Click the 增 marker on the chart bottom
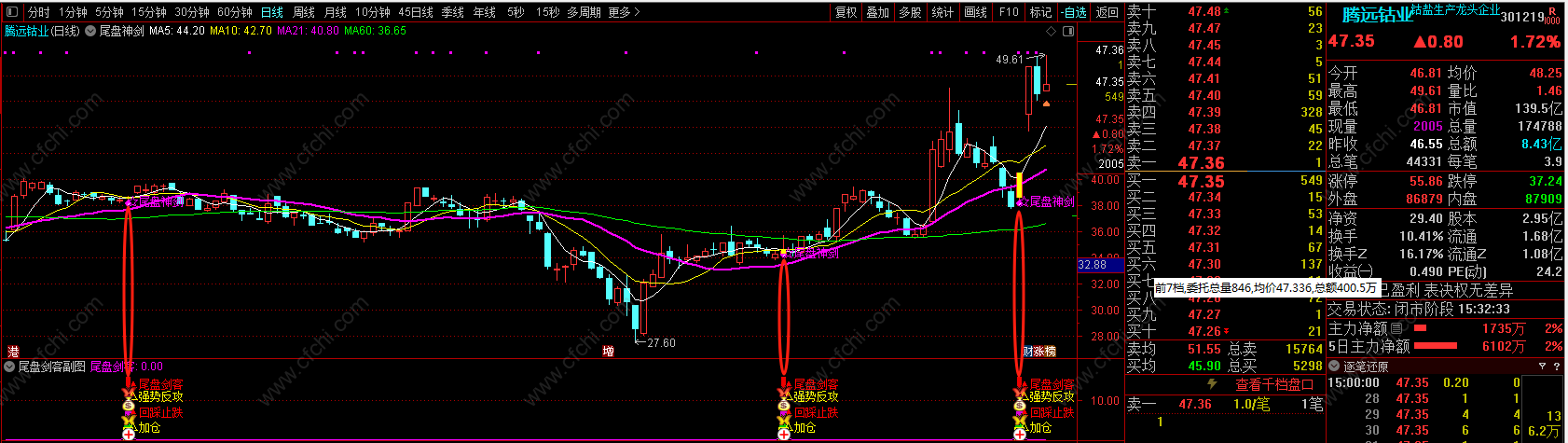This screenshot has height=443, width=1568. tap(608, 352)
